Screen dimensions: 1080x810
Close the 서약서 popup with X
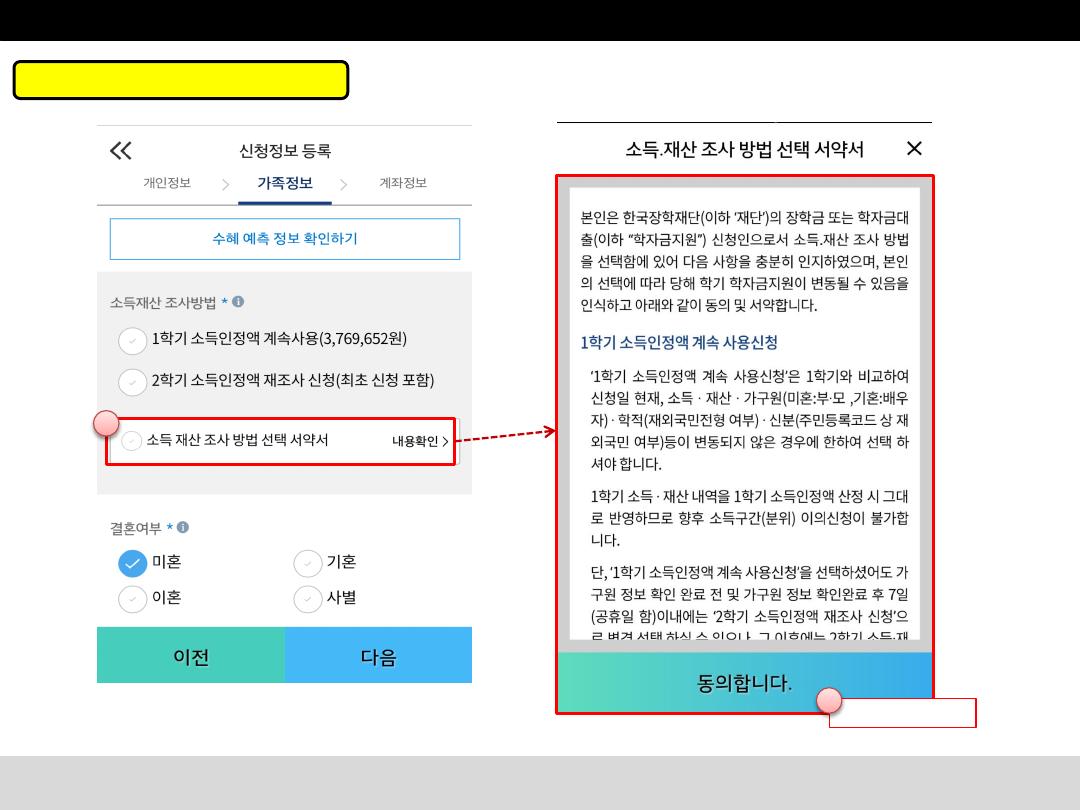pos(913,149)
